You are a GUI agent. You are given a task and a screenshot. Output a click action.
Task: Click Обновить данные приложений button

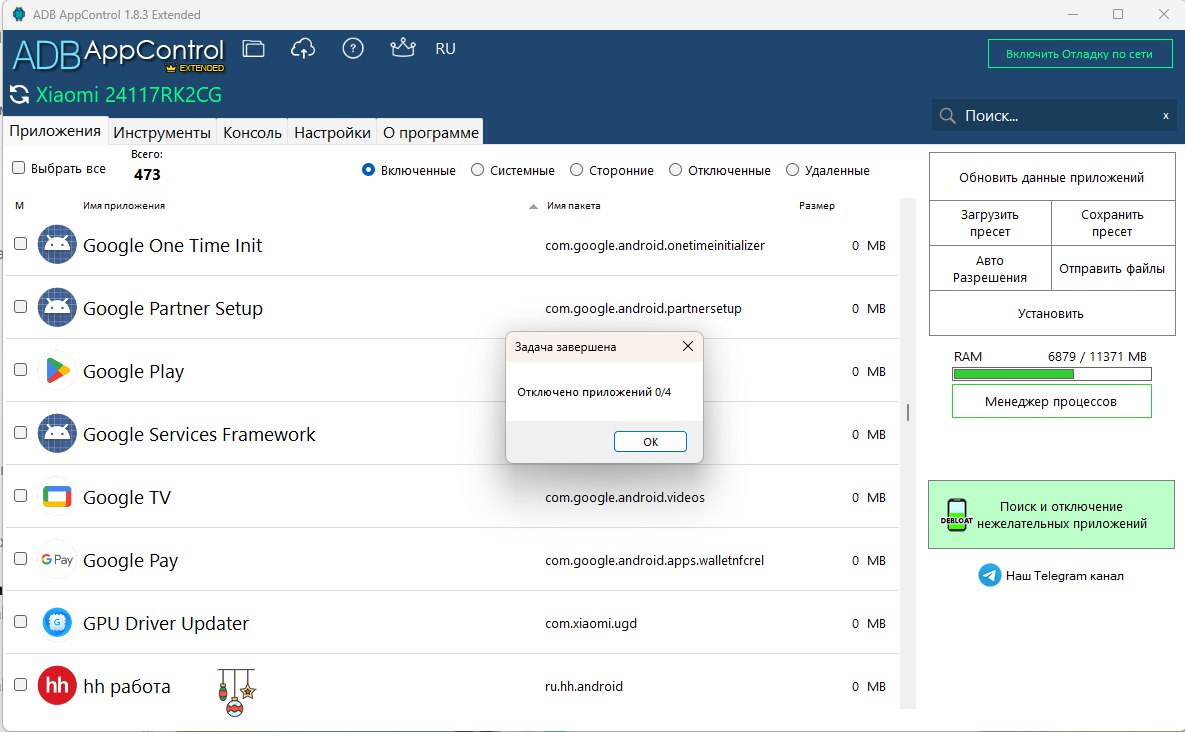click(1051, 178)
